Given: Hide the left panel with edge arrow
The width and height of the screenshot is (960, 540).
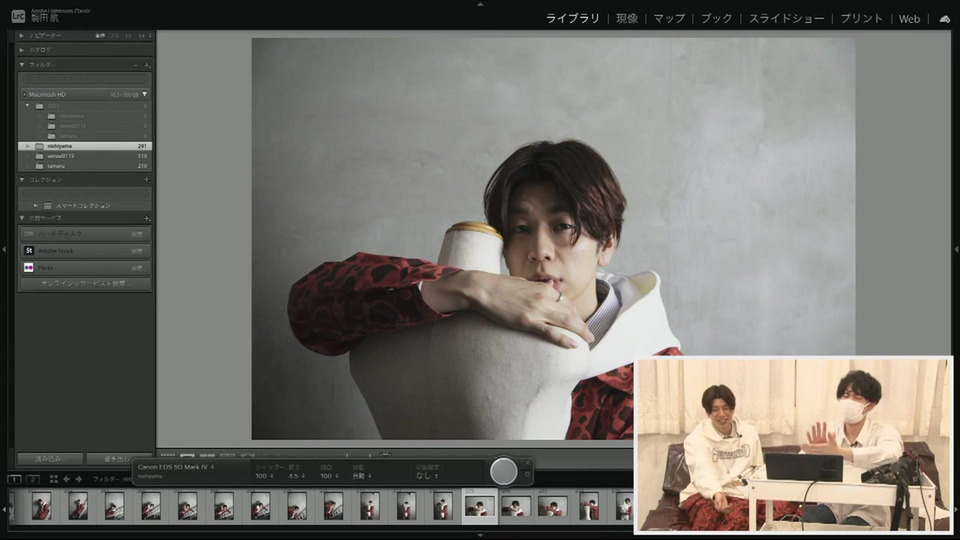Looking at the screenshot, I should [4, 250].
